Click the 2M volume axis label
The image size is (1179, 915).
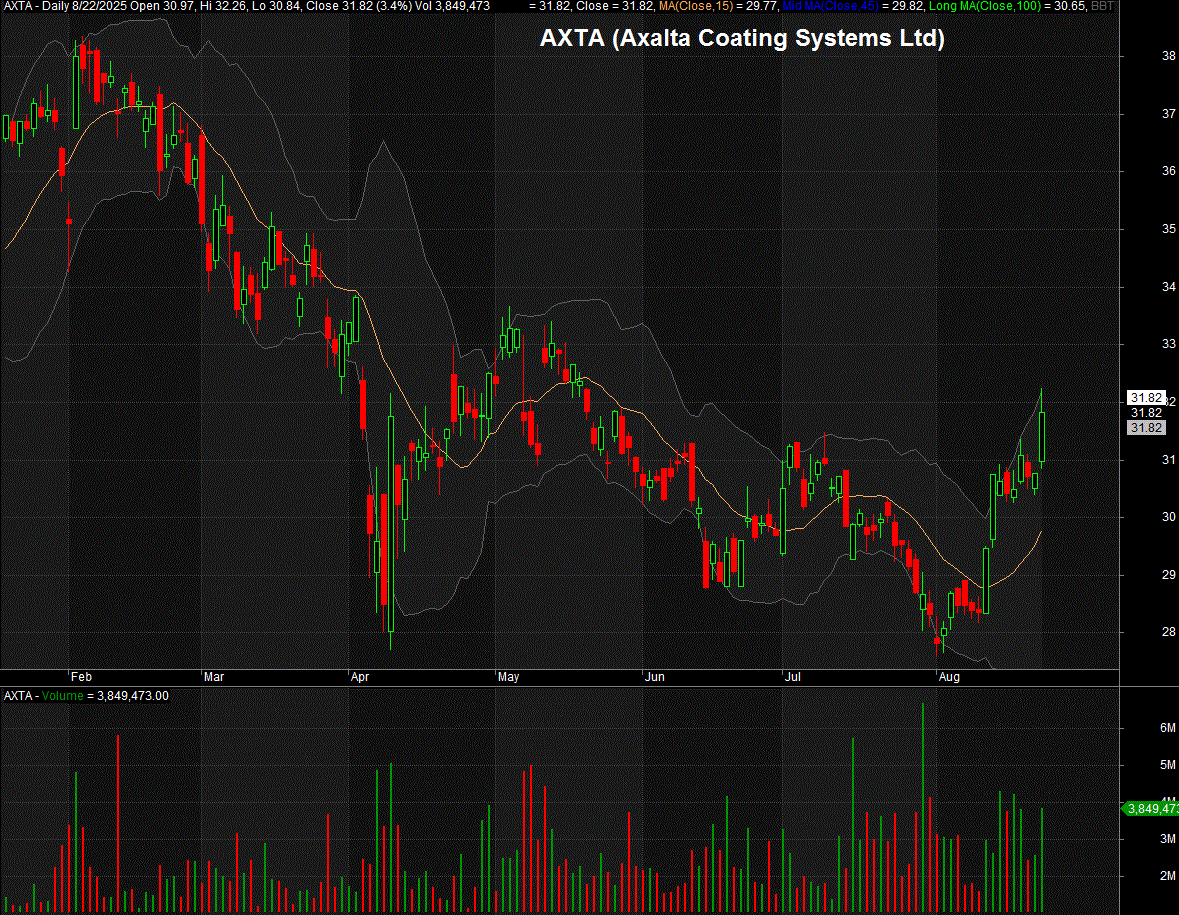click(x=1168, y=875)
